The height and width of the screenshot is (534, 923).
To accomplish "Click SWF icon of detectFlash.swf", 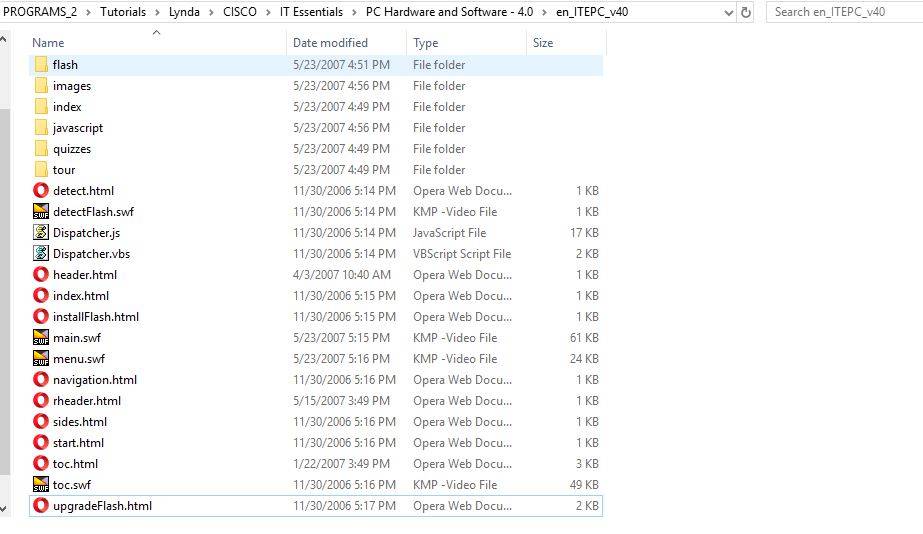I will [41, 211].
